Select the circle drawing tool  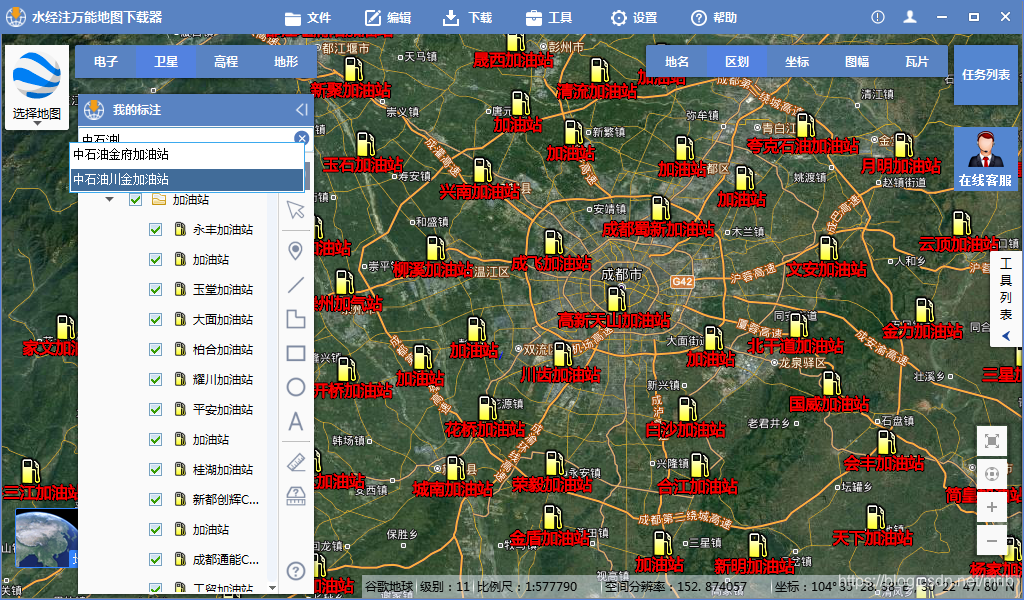point(296,387)
